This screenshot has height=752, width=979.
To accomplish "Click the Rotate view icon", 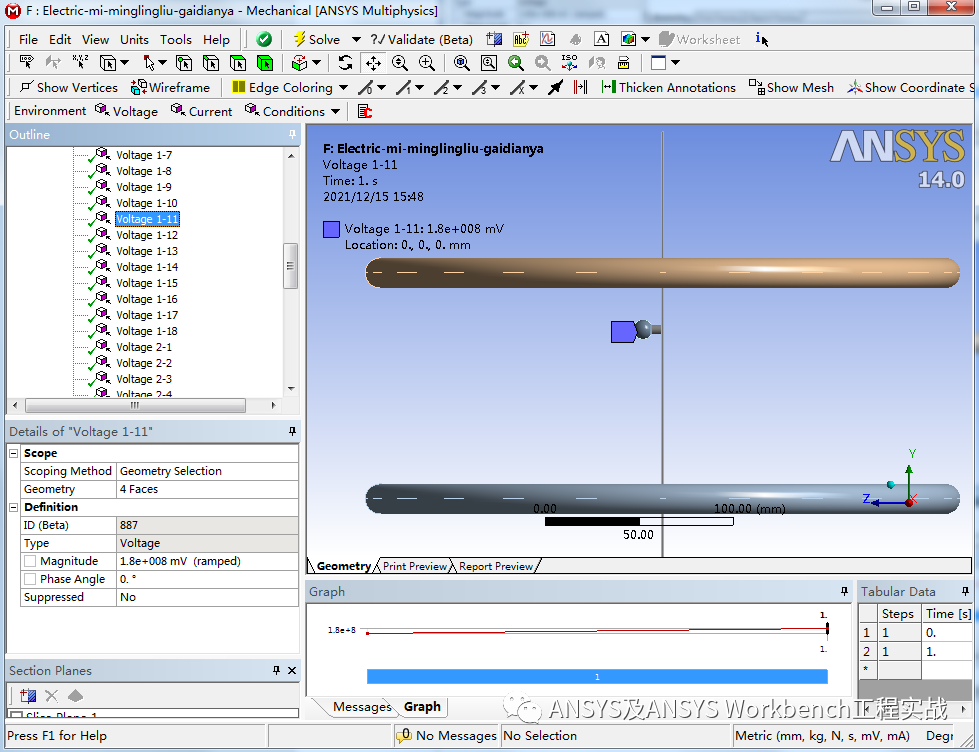I will pyautogui.click(x=345, y=62).
